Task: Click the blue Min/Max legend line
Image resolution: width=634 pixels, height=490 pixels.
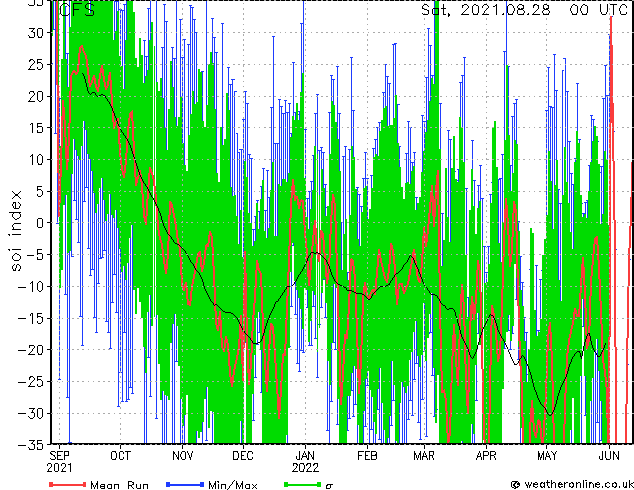Action: tap(185, 484)
